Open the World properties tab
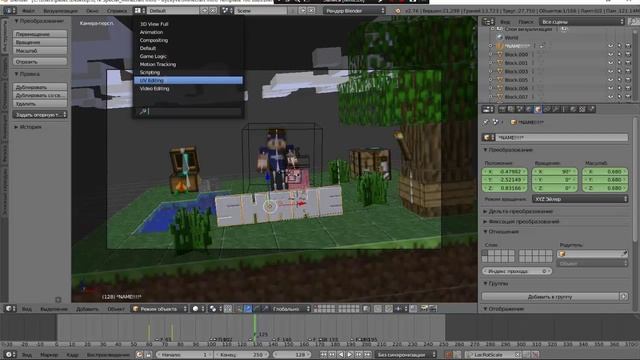 [x=529, y=109]
